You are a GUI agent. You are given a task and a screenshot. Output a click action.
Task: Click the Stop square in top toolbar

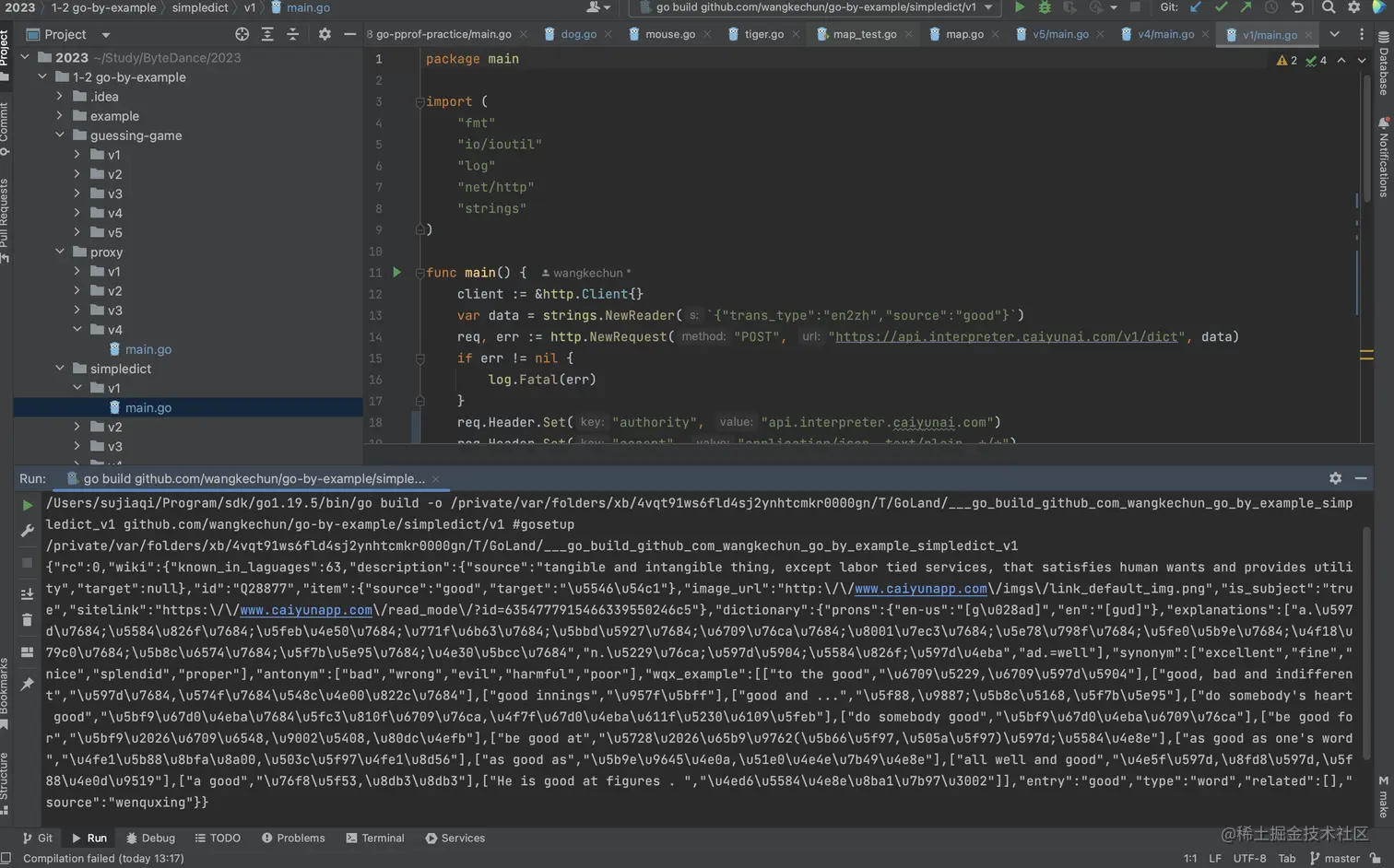click(x=1135, y=7)
